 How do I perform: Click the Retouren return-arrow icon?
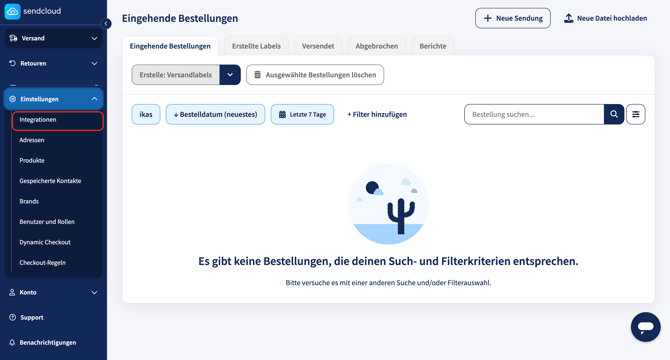coord(12,63)
